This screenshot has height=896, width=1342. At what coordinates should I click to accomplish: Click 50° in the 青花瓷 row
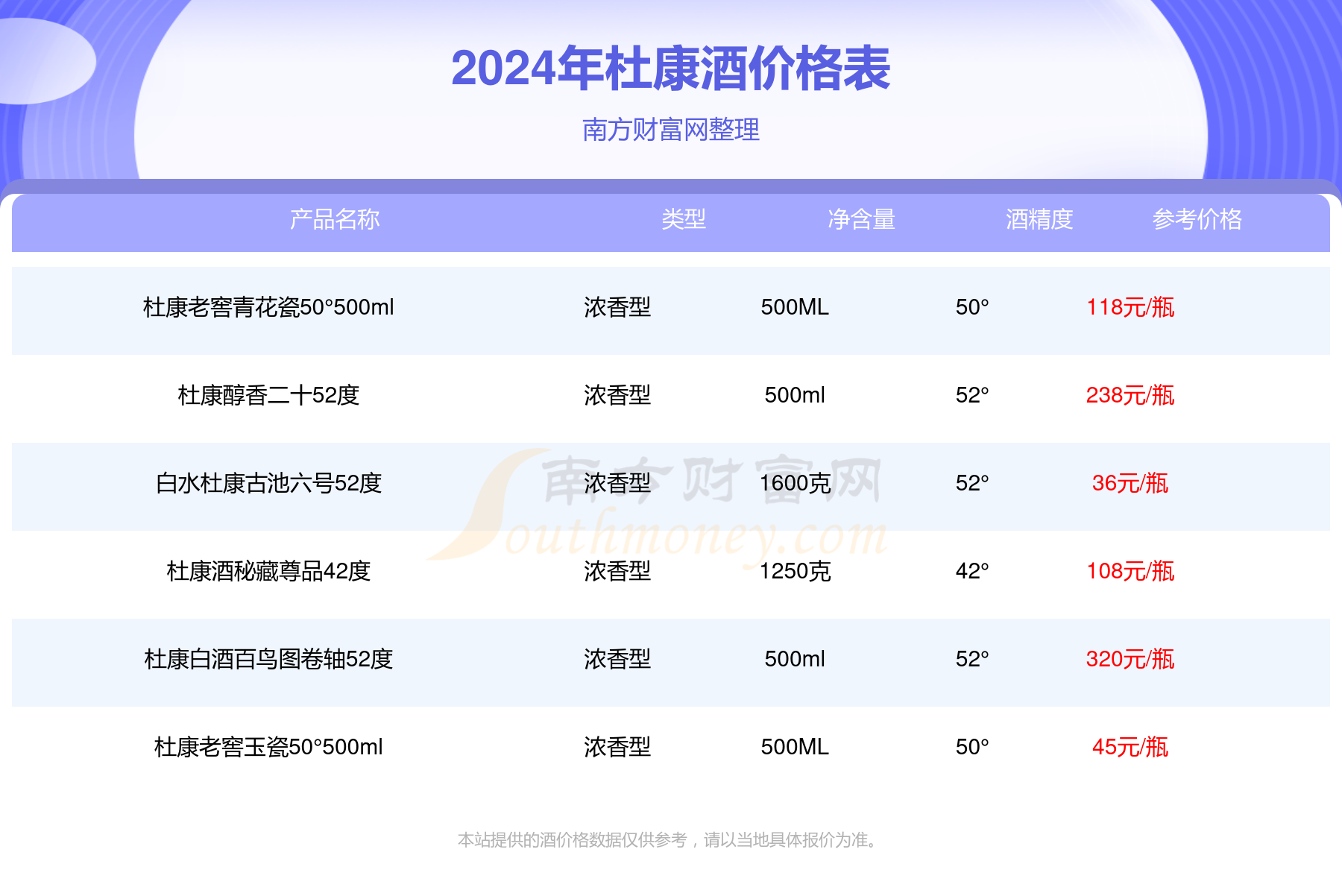click(x=972, y=307)
